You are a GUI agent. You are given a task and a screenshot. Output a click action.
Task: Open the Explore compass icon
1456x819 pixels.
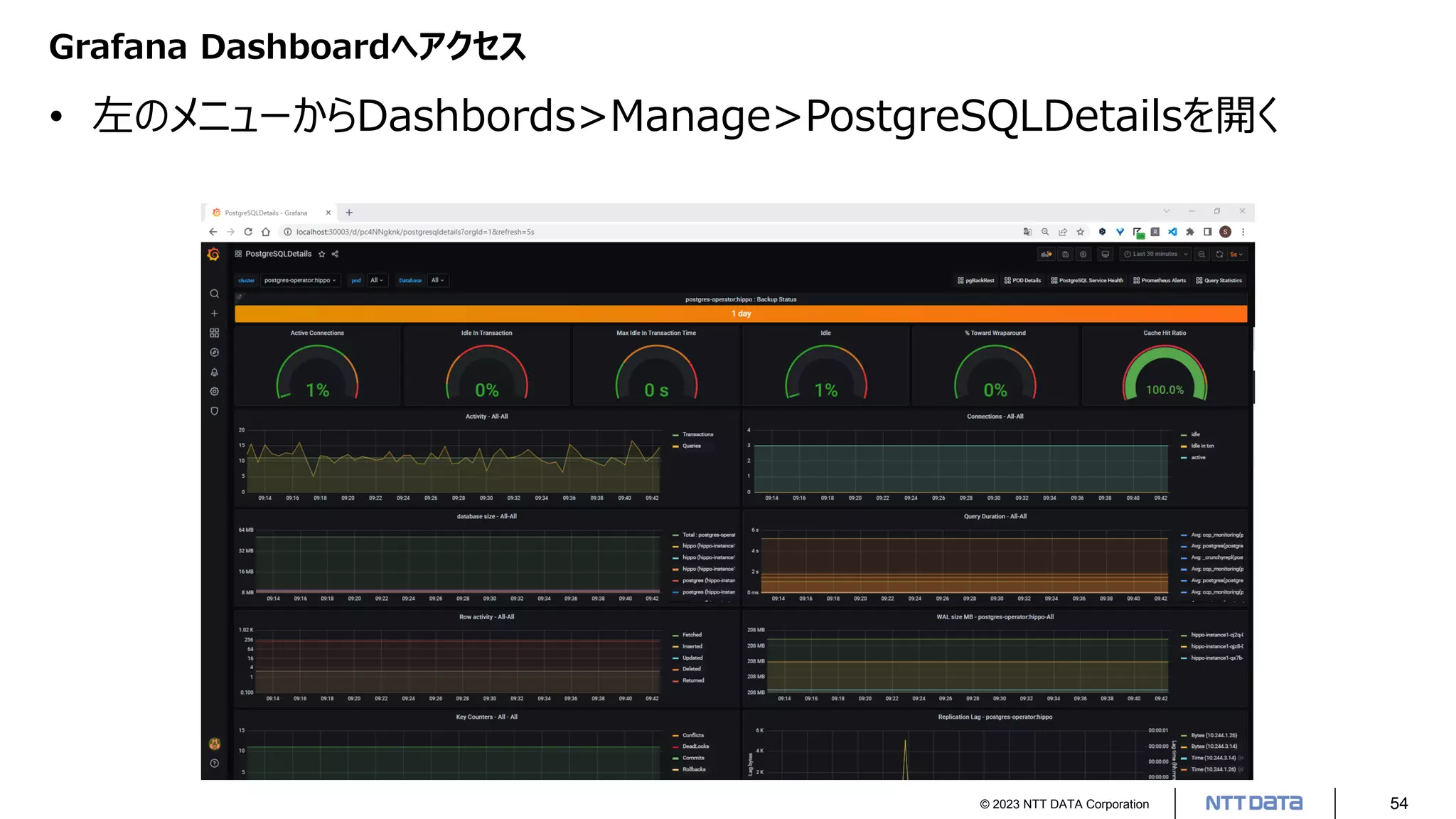[x=214, y=353]
